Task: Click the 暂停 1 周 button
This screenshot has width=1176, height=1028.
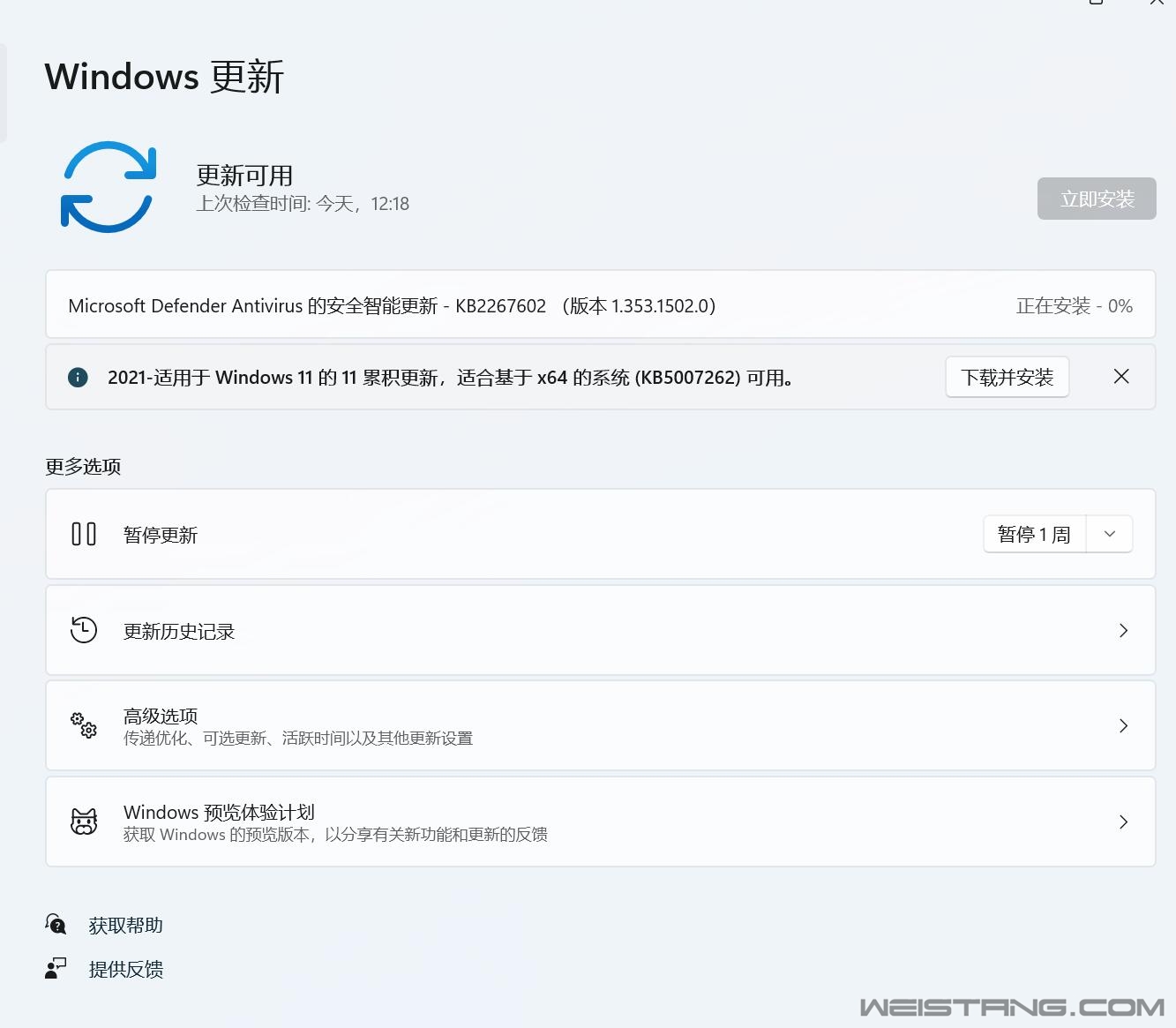Action: (x=1035, y=534)
